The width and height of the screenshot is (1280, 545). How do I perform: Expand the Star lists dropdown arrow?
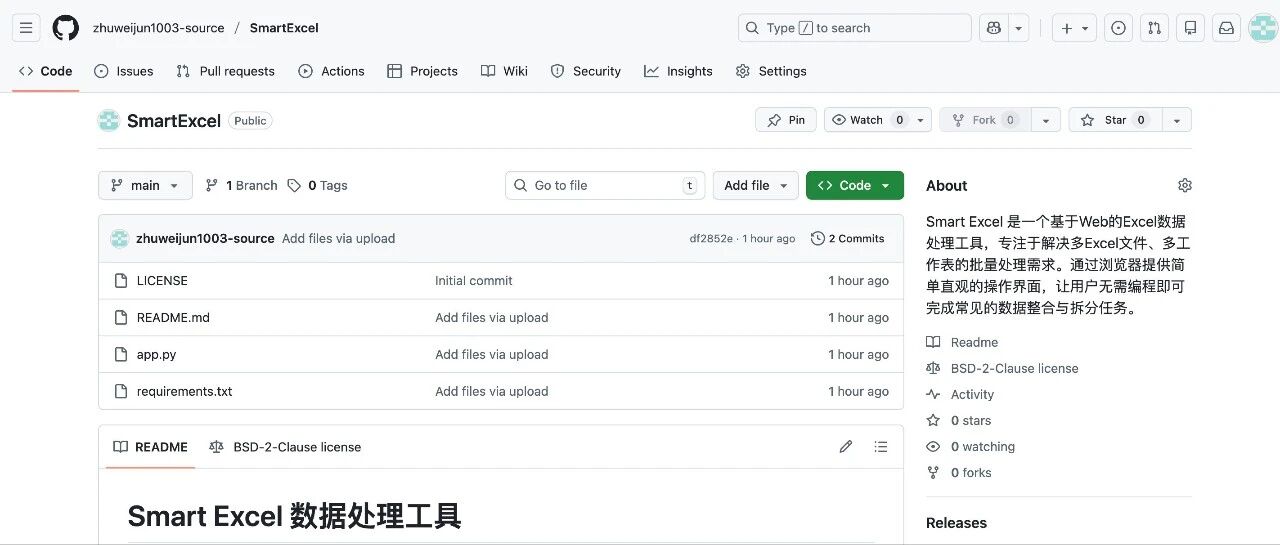pyautogui.click(x=1177, y=120)
